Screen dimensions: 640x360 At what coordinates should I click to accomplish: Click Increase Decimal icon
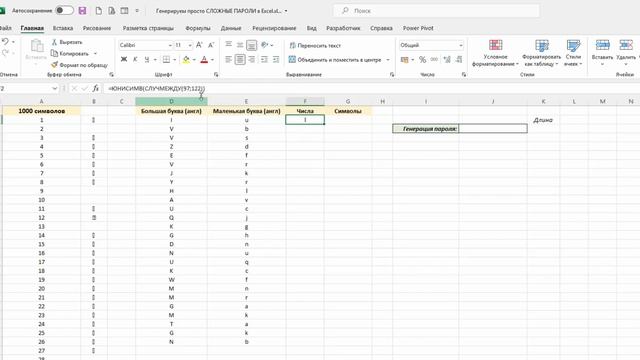pos(447,60)
